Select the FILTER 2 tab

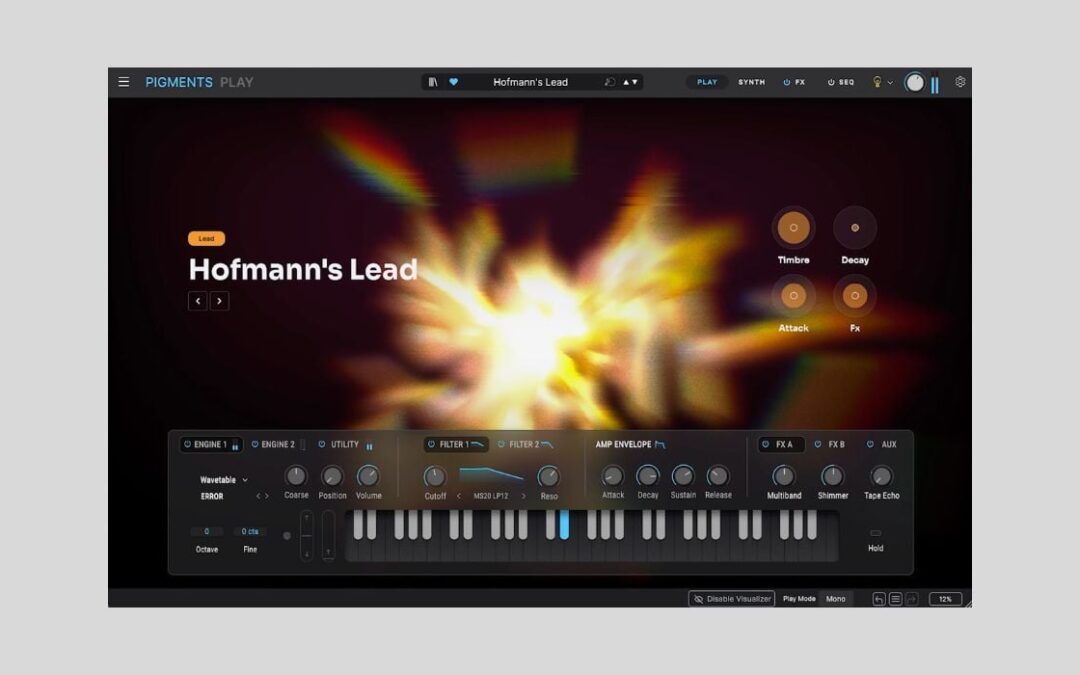(x=524, y=444)
